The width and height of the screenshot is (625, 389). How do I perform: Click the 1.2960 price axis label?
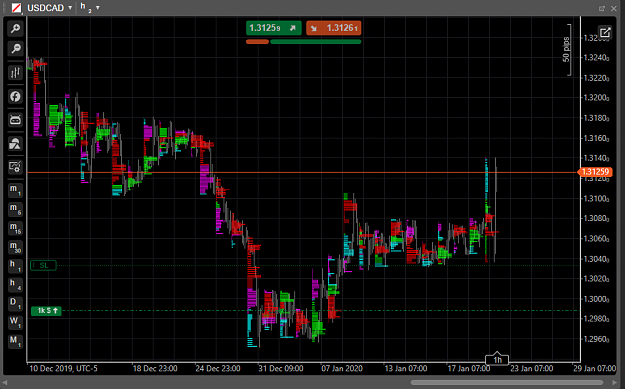point(596,339)
